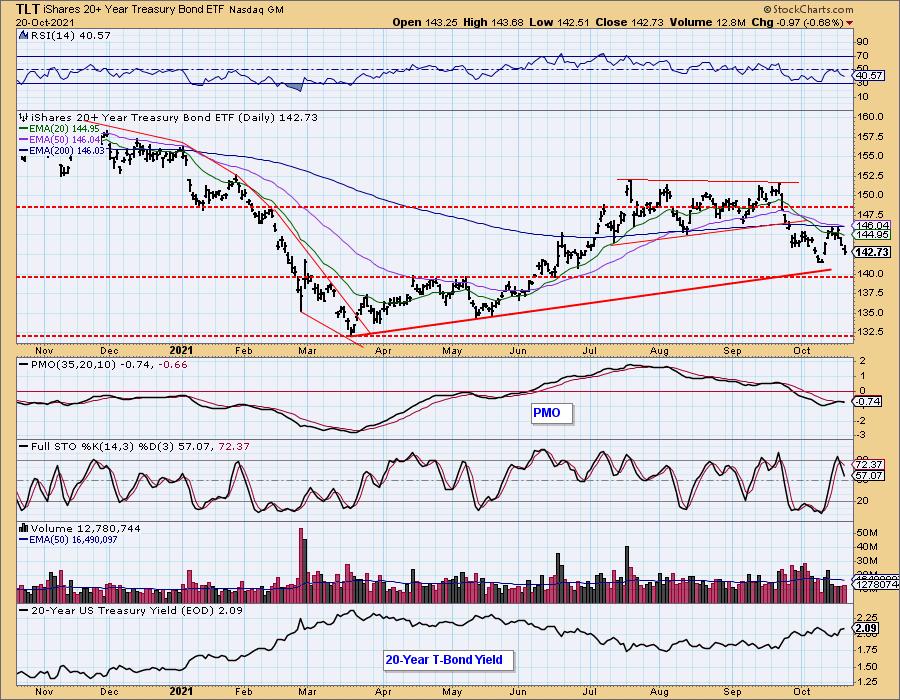Click the RSI(14) 40.57 legend label
This screenshot has height=700, width=900.
pyautogui.click(x=70, y=36)
